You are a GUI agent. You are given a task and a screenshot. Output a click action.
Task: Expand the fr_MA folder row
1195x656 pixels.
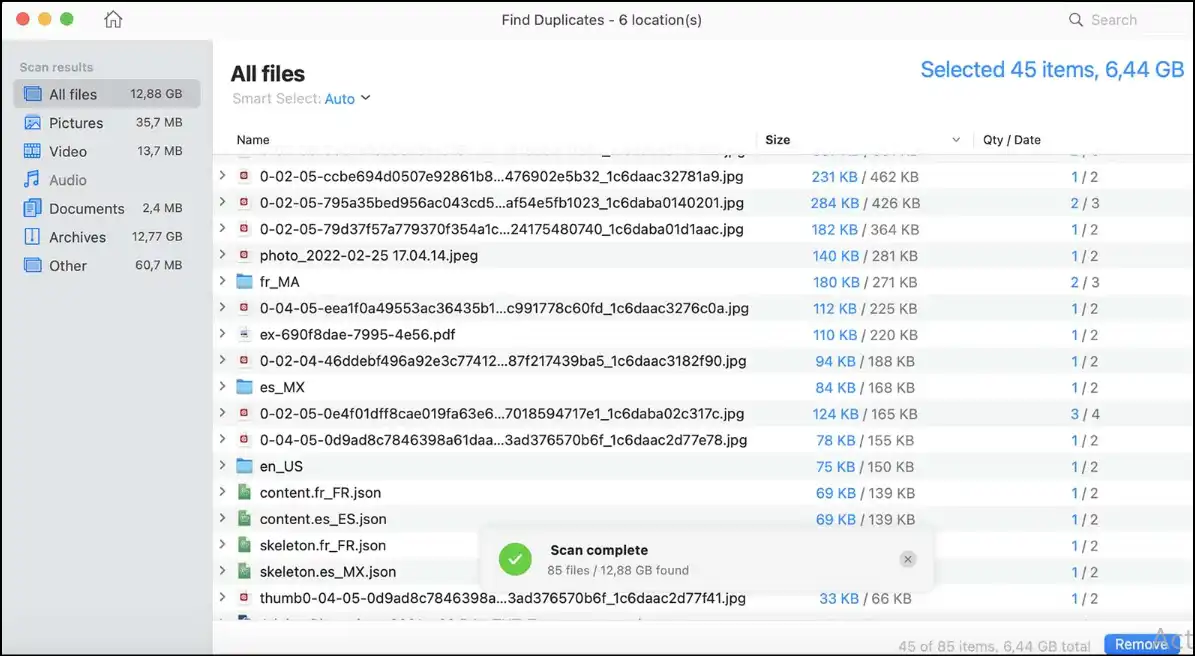pyautogui.click(x=222, y=281)
